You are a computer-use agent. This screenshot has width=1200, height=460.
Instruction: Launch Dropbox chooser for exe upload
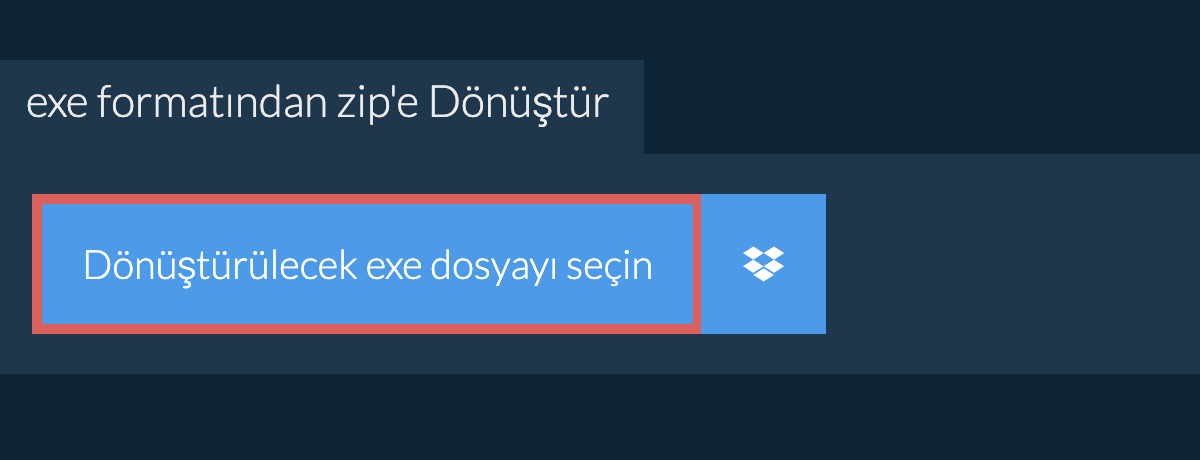click(764, 264)
